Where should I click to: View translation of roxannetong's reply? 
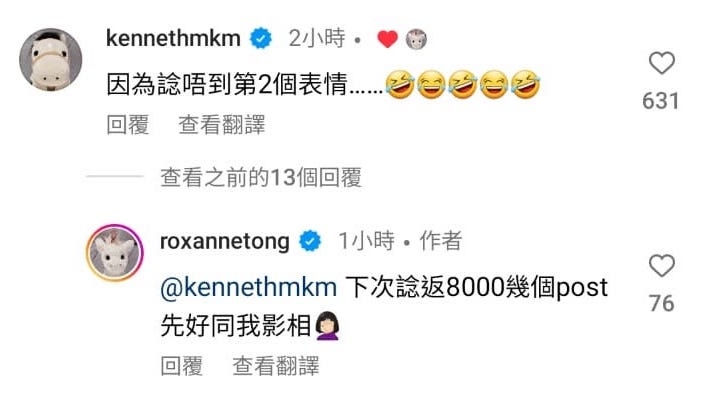[276, 366]
